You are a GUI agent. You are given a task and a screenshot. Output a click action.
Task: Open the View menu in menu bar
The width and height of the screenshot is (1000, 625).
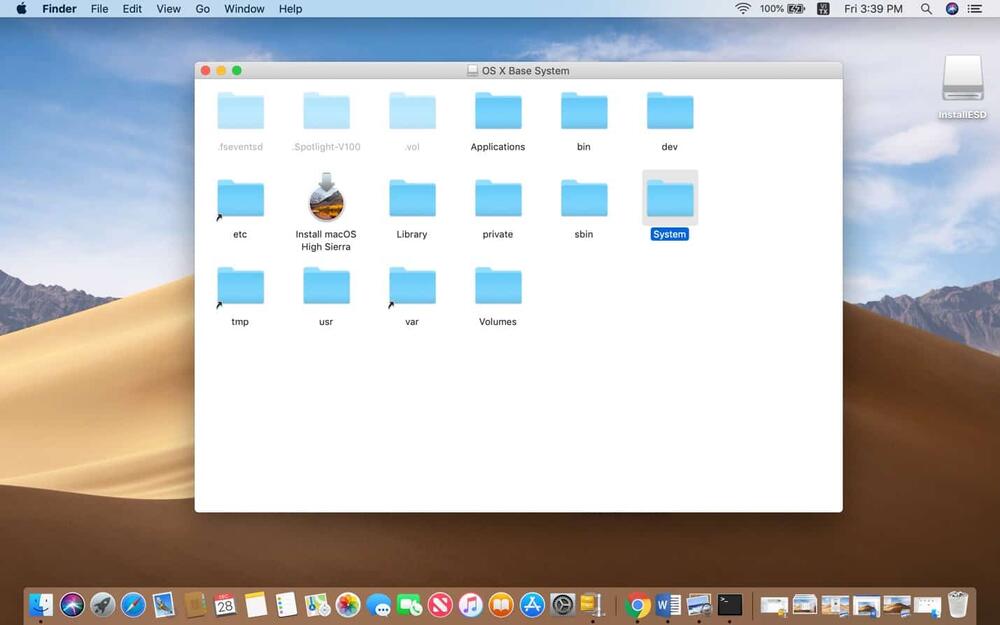click(x=169, y=9)
